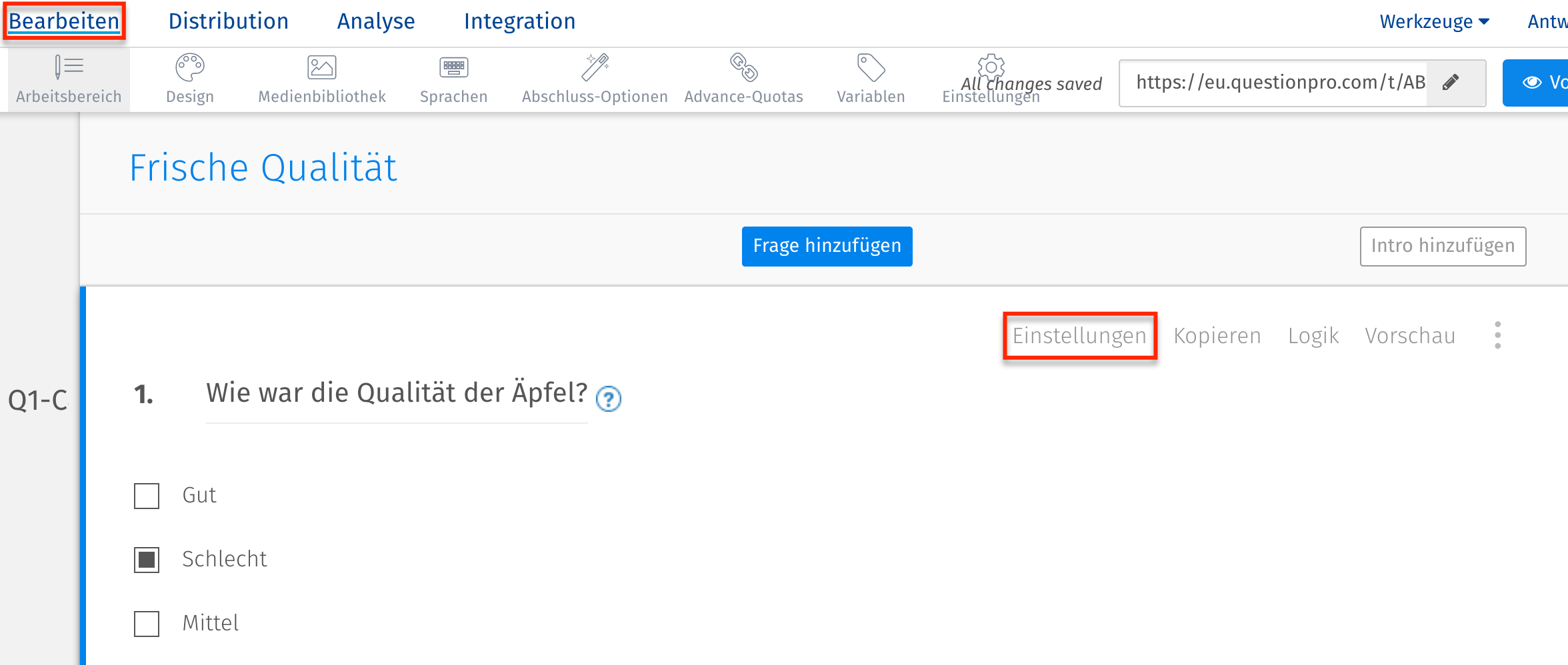Switch to the Analyse tab
This screenshot has height=665, width=1568.
tap(375, 21)
